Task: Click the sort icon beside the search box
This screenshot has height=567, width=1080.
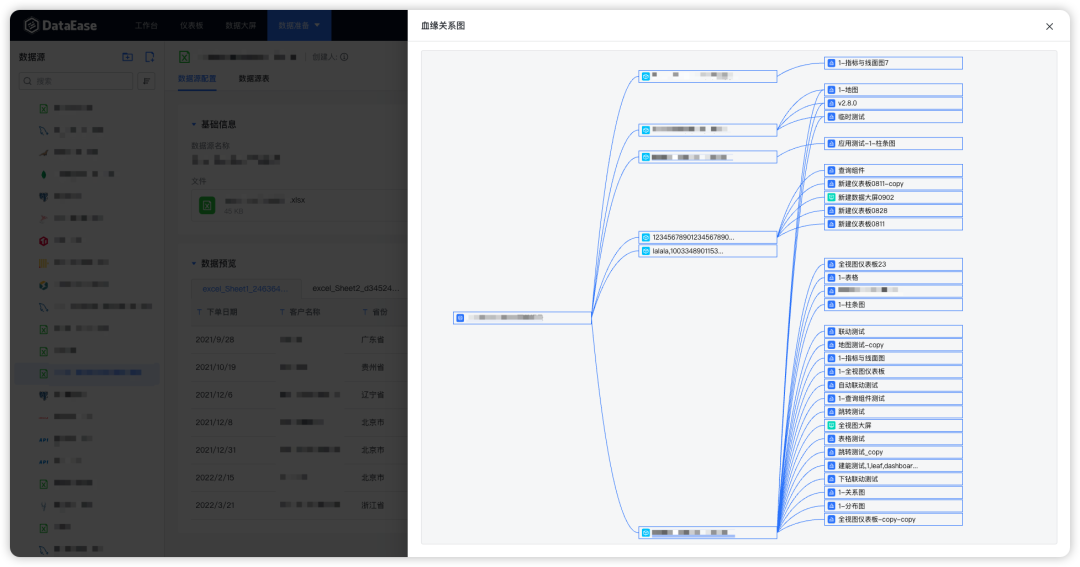Action: pyautogui.click(x=146, y=81)
